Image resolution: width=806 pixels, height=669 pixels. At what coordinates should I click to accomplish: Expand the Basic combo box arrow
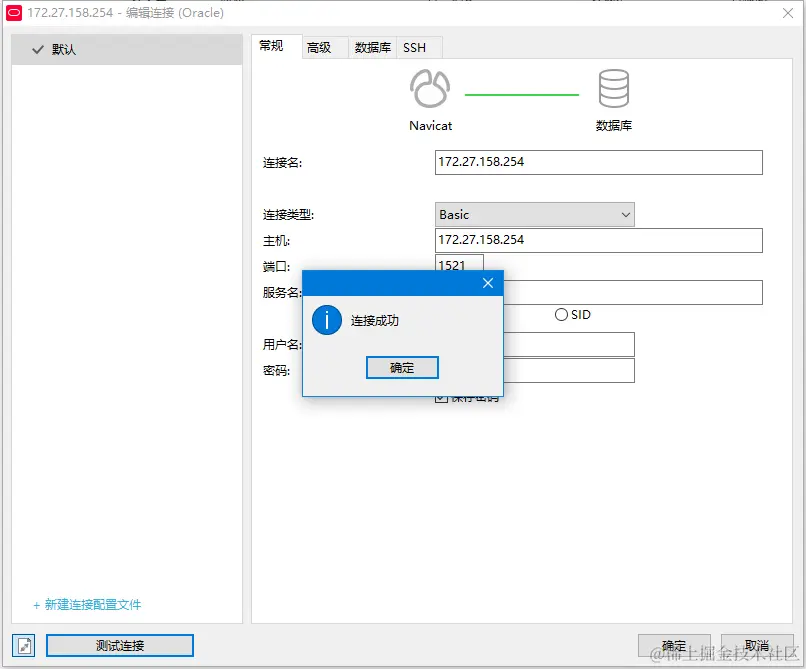(625, 214)
